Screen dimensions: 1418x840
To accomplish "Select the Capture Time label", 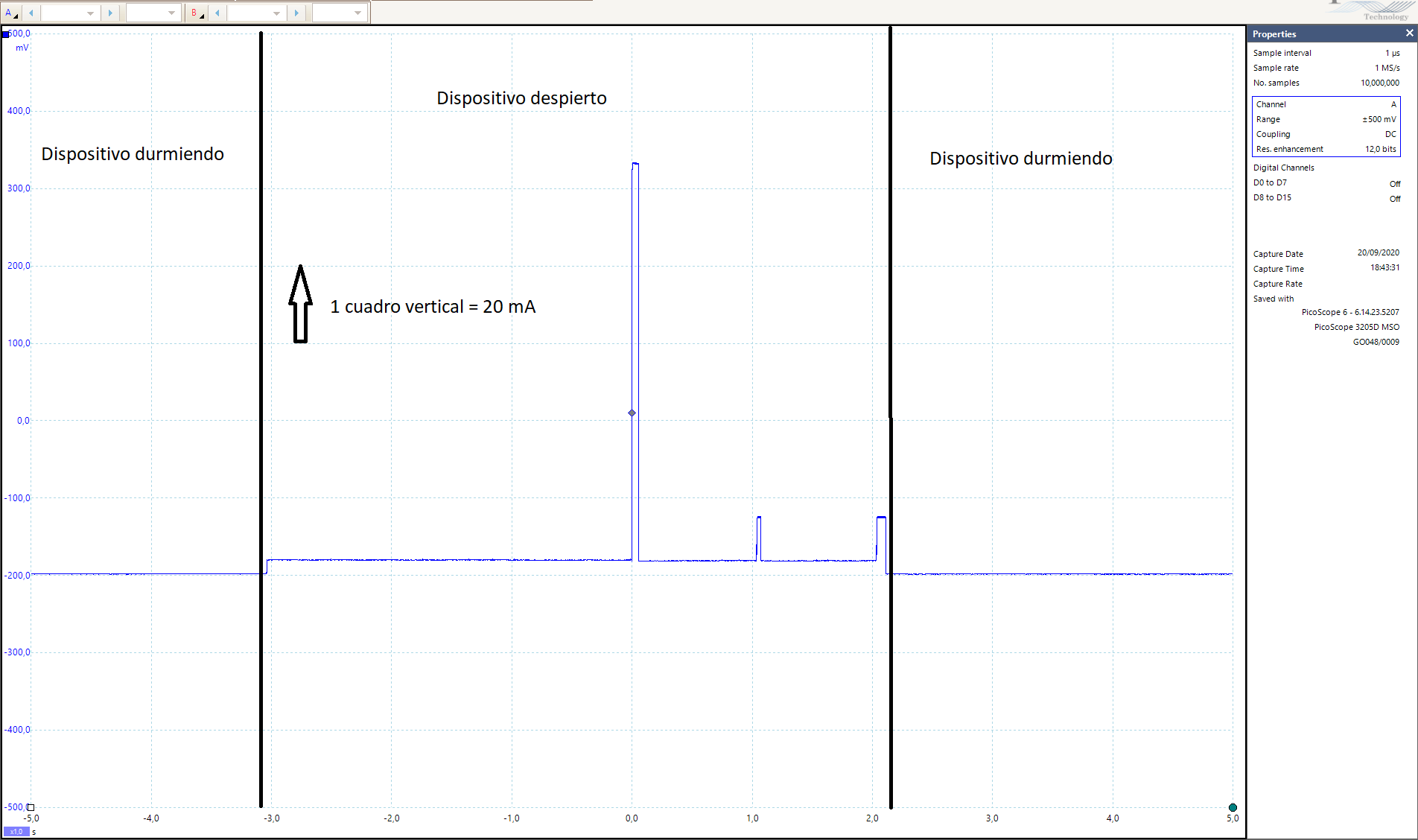I will pyautogui.click(x=1278, y=269).
